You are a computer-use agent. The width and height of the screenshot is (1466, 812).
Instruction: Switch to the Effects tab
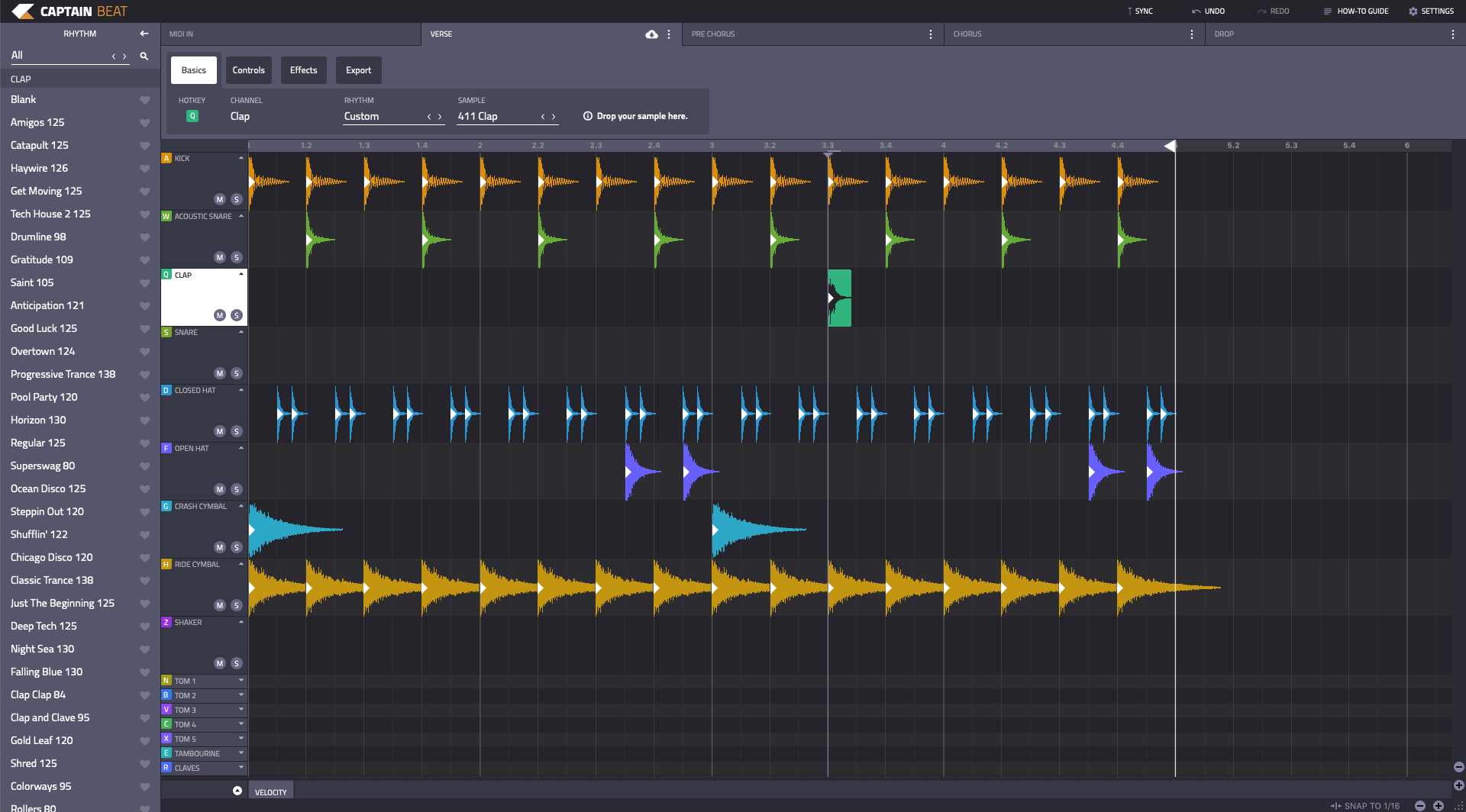(x=303, y=70)
